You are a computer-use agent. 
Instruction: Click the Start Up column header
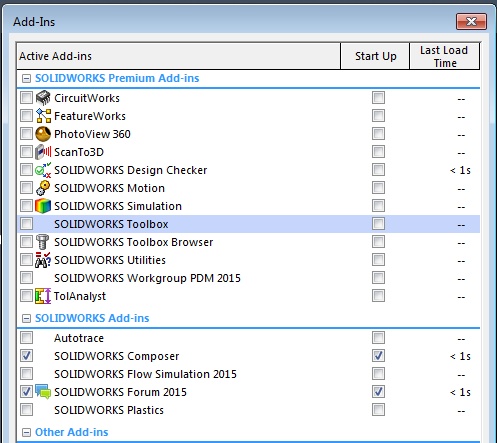375,56
